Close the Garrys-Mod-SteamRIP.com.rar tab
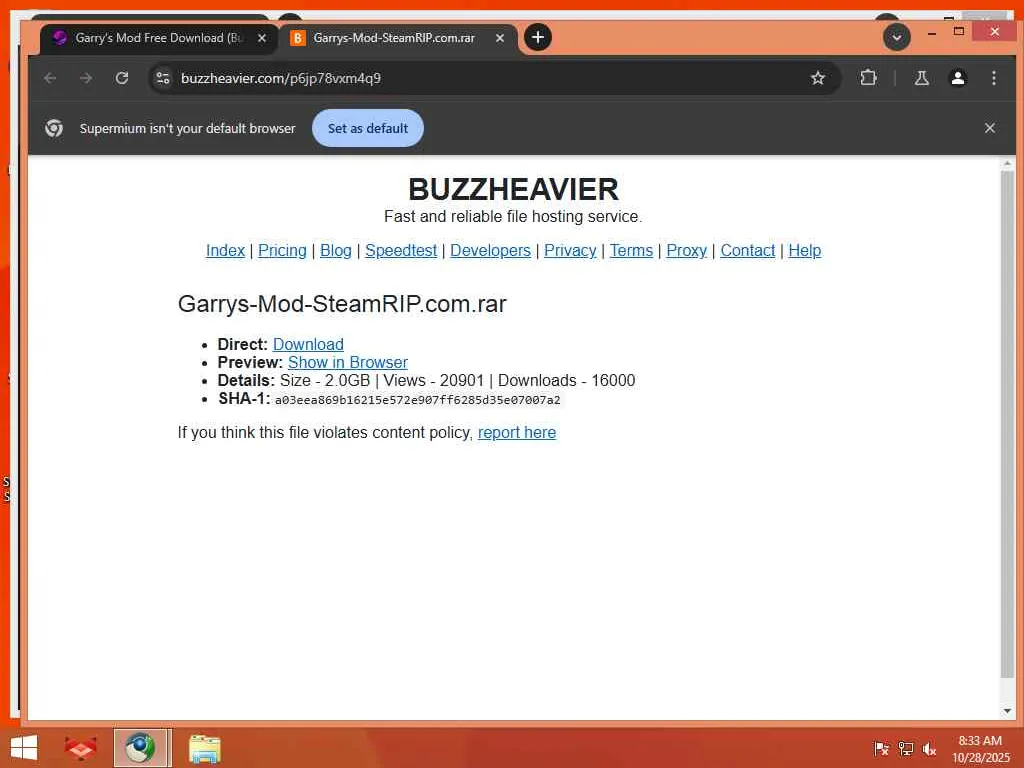1024x768 pixels. (500, 38)
